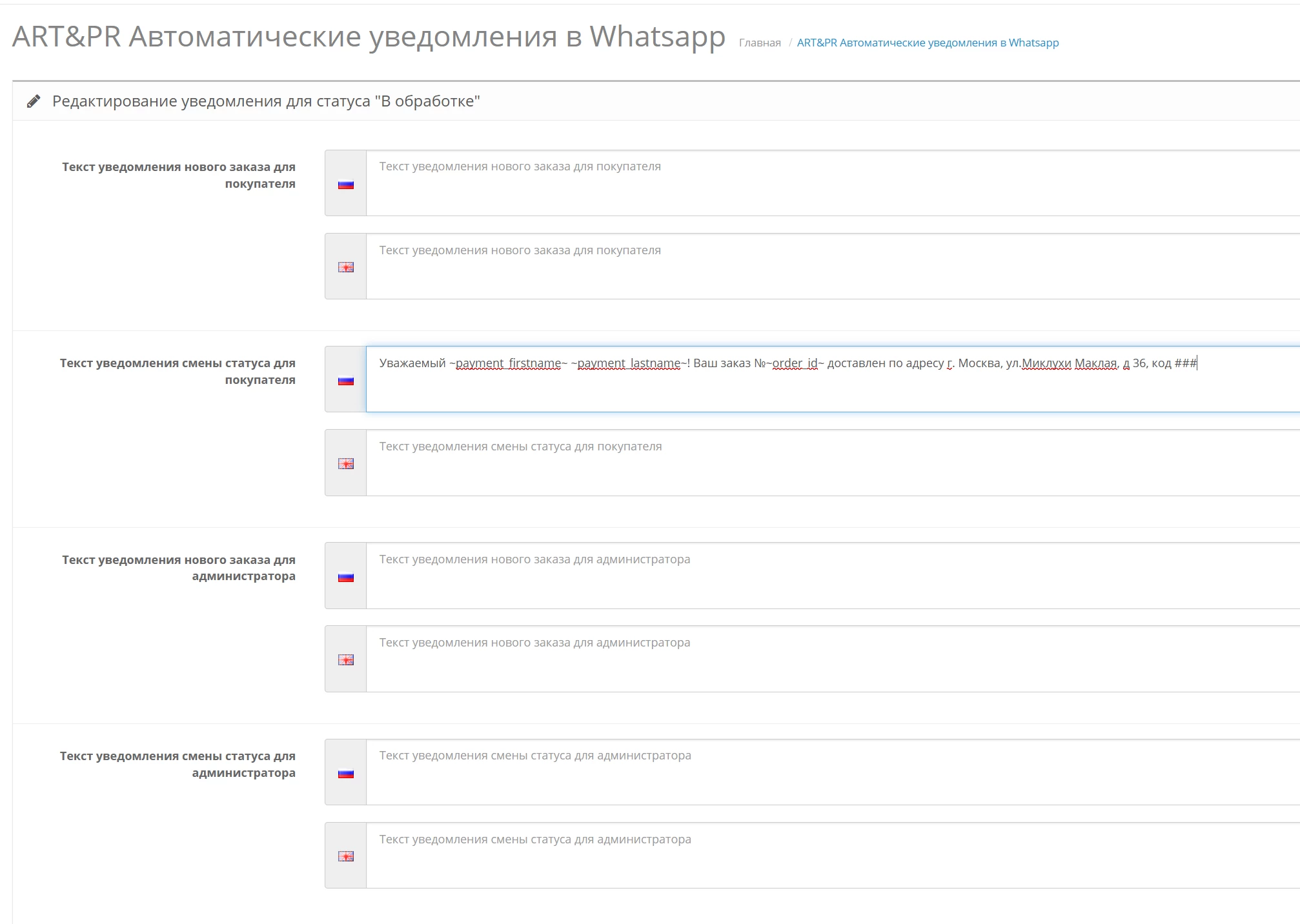Focus English status change administrator notification field
Image resolution: width=1300 pixels, height=924 pixels.
[x=833, y=856]
